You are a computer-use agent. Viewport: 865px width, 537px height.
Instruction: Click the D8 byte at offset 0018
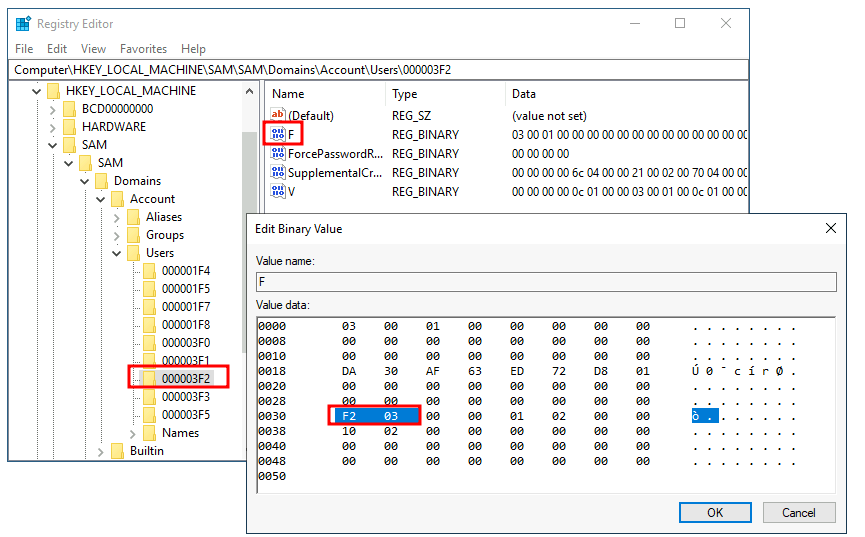(601, 371)
